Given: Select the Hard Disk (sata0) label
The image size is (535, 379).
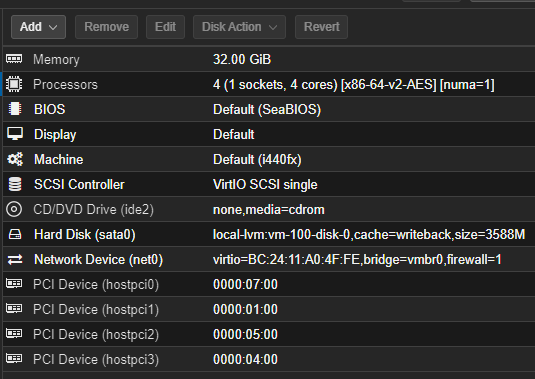Looking at the screenshot, I should tap(85, 235).
